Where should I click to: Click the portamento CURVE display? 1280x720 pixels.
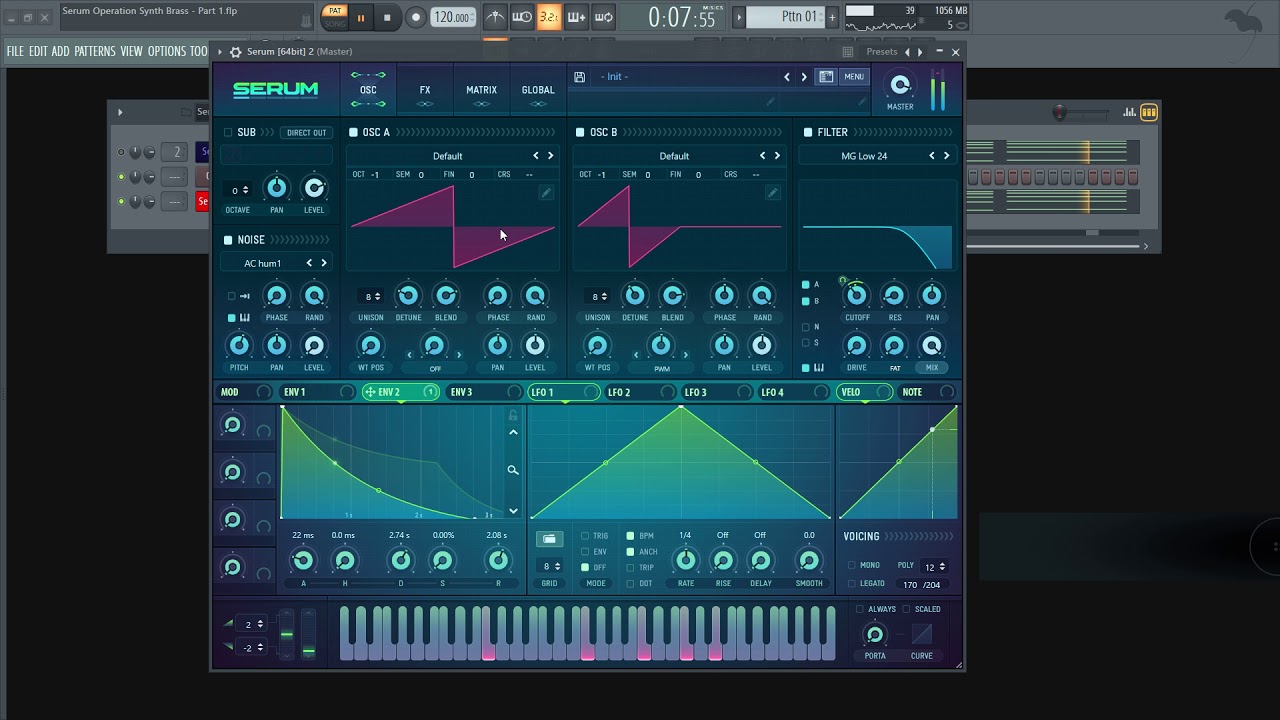point(922,635)
